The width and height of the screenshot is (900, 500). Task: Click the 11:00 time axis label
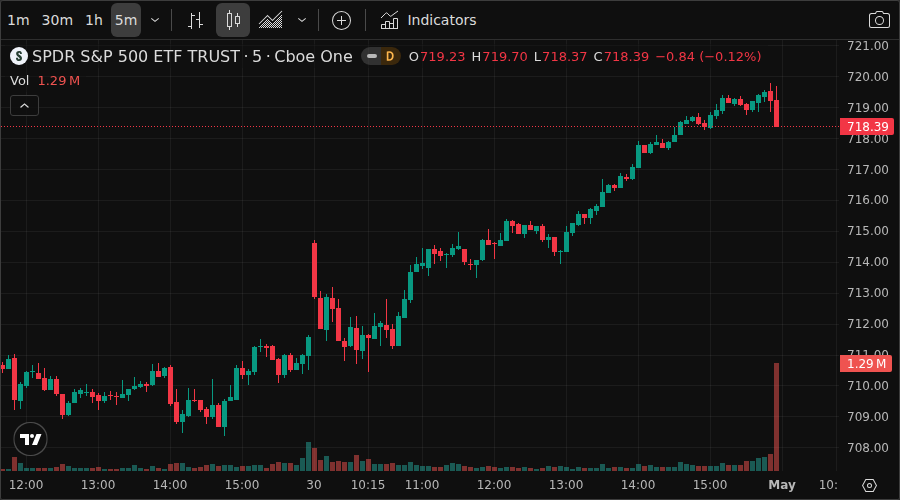[x=422, y=485]
